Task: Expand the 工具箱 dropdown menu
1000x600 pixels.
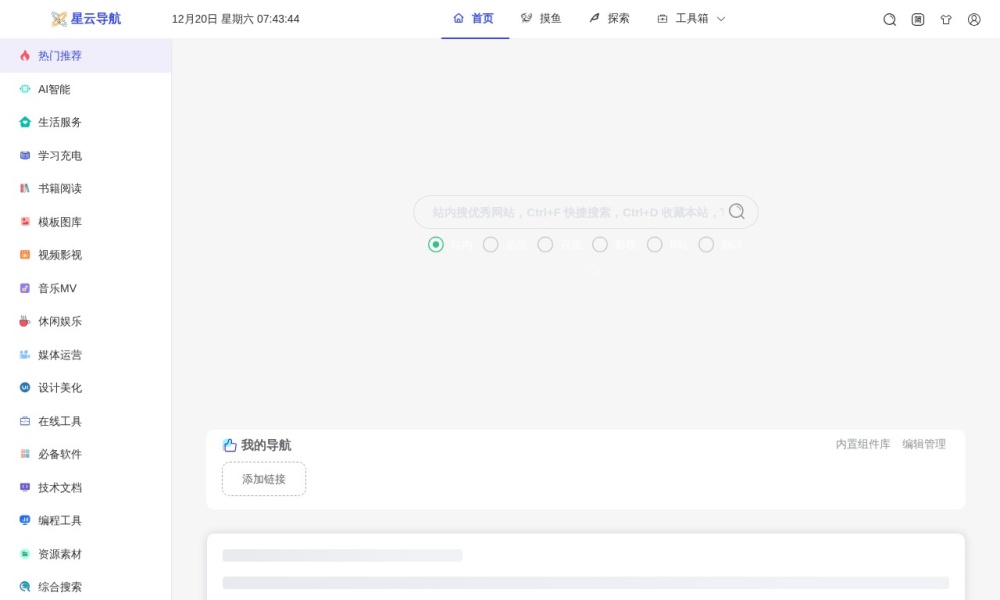Action: (x=691, y=19)
